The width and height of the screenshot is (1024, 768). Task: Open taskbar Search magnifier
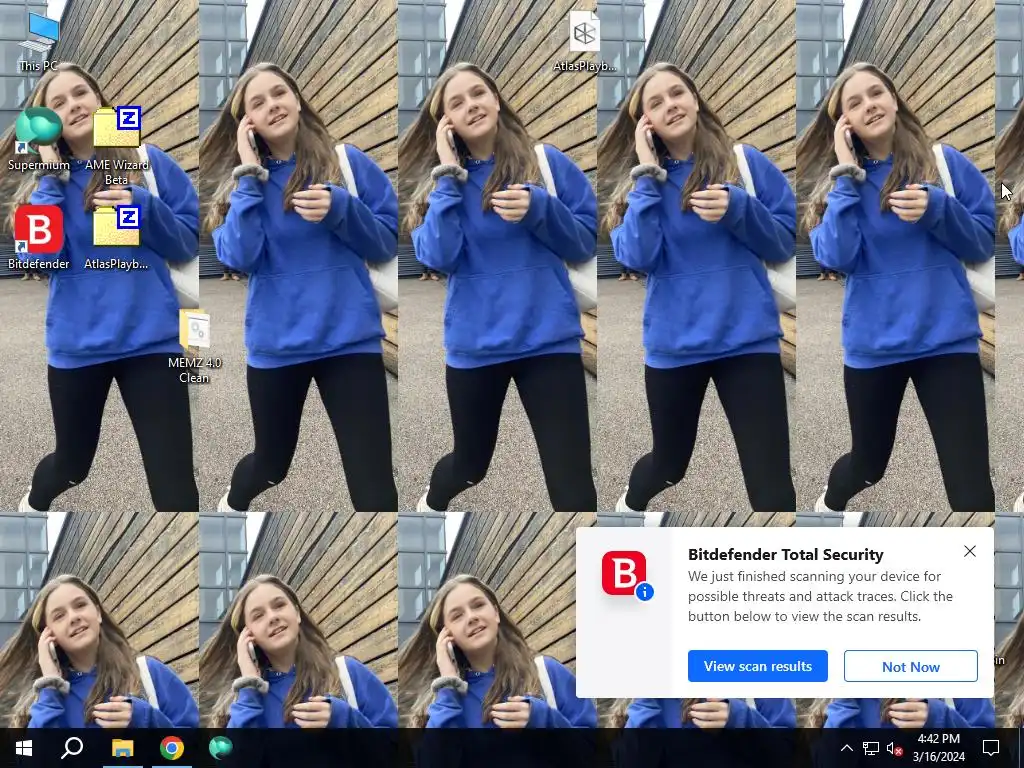click(x=72, y=748)
